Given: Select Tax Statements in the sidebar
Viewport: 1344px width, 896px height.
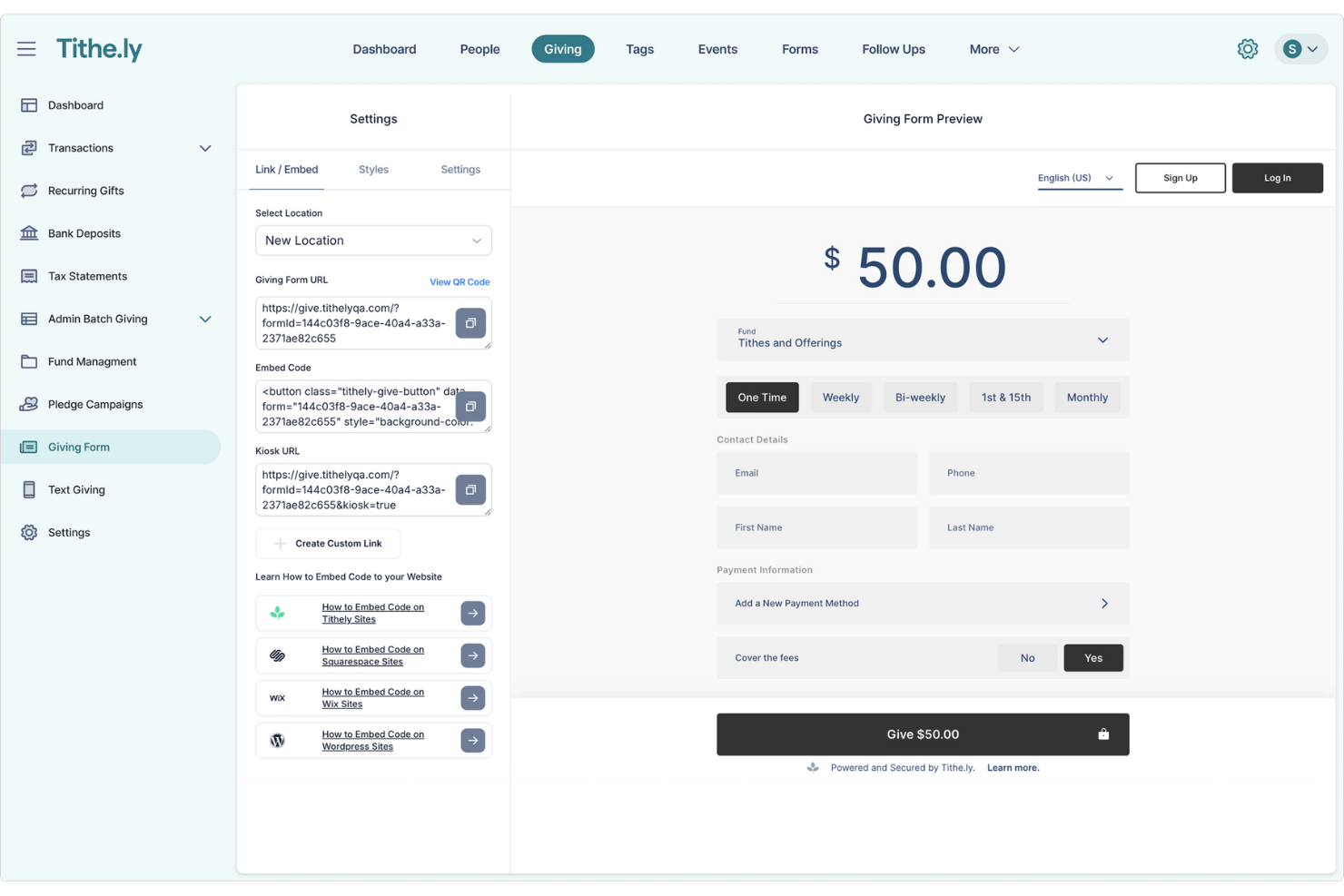Looking at the screenshot, I should [x=87, y=276].
